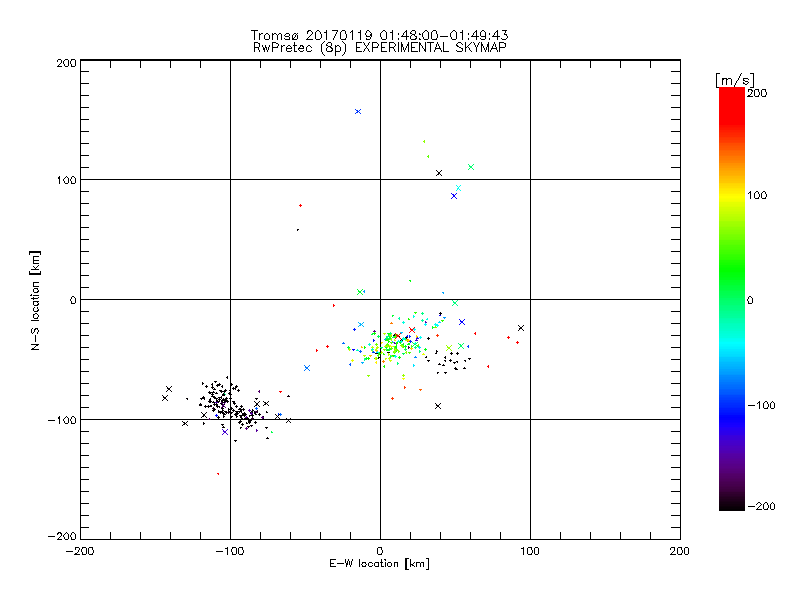
Task: Click the colorbar label -100
Action: click(x=761, y=405)
